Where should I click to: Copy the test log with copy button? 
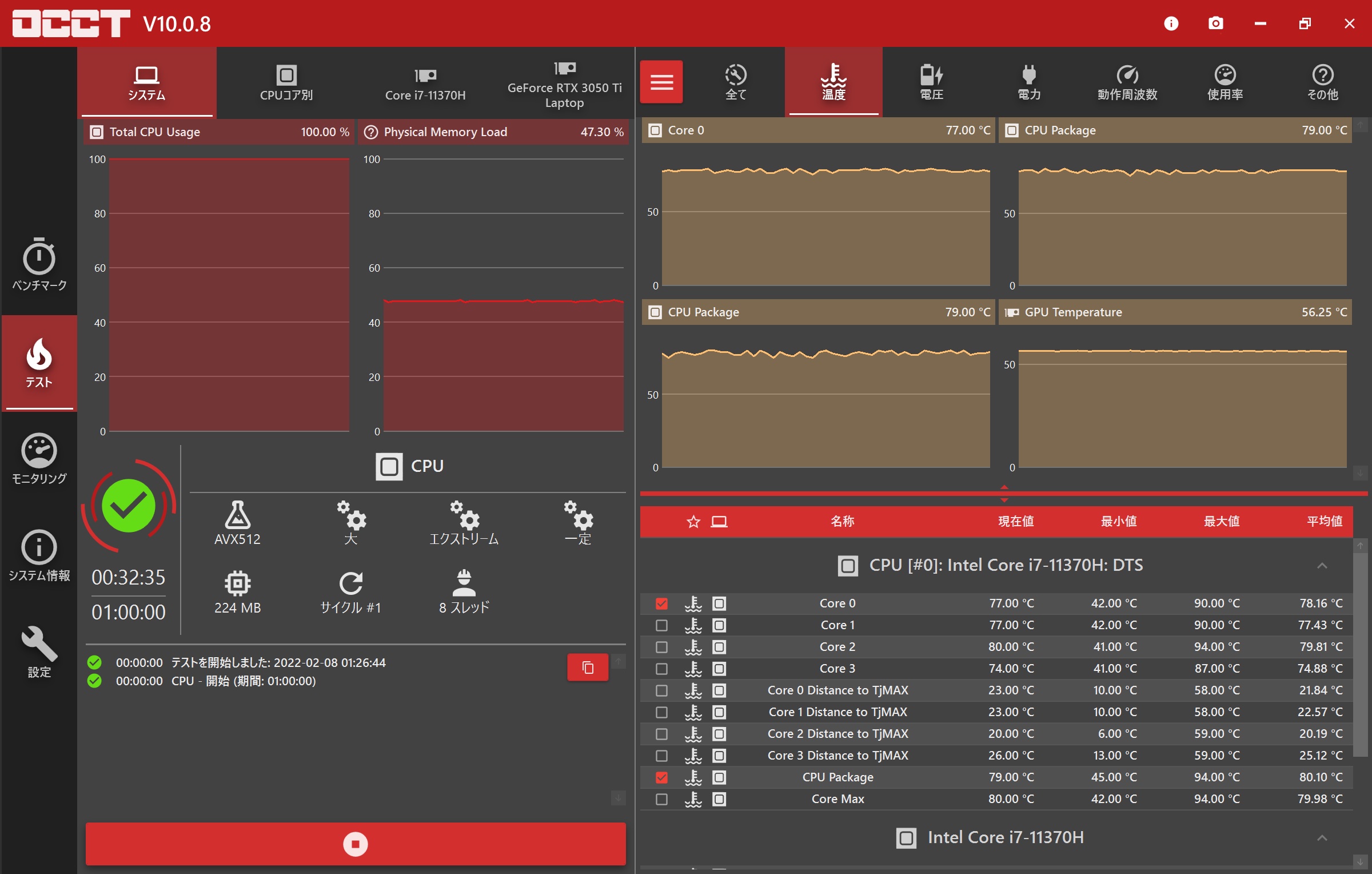[588, 667]
